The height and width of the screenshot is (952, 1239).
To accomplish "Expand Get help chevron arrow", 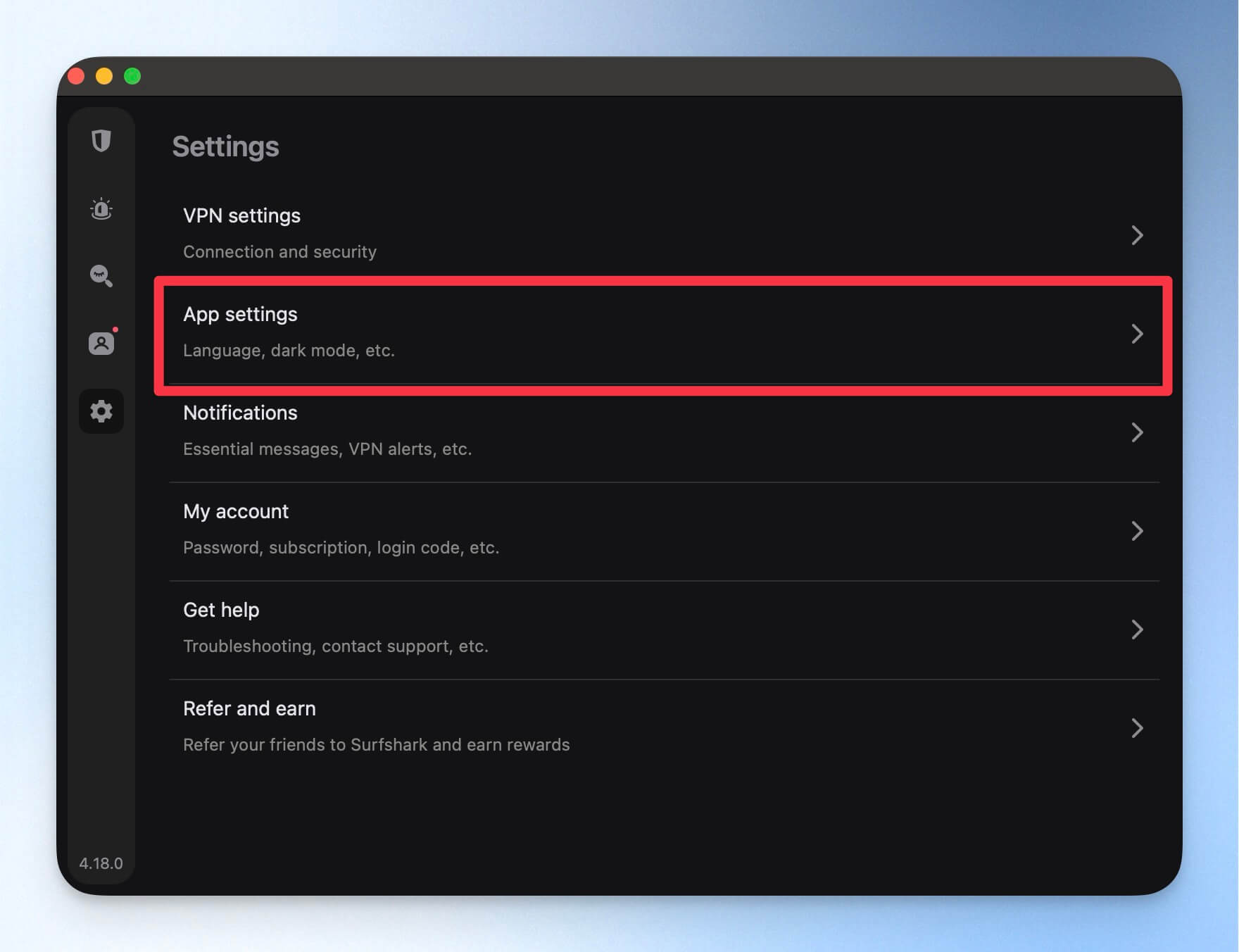I will click(1137, 630).
